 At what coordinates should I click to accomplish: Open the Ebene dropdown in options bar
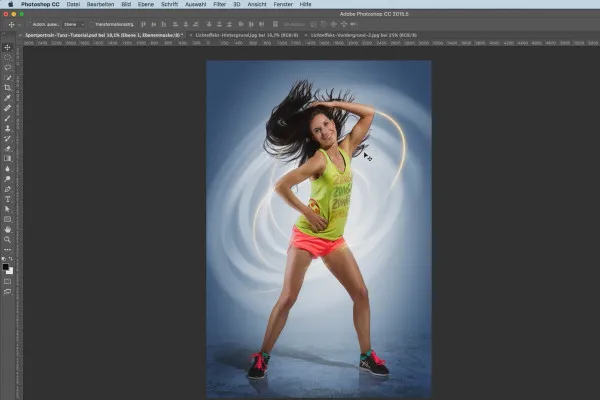point(73,24)
